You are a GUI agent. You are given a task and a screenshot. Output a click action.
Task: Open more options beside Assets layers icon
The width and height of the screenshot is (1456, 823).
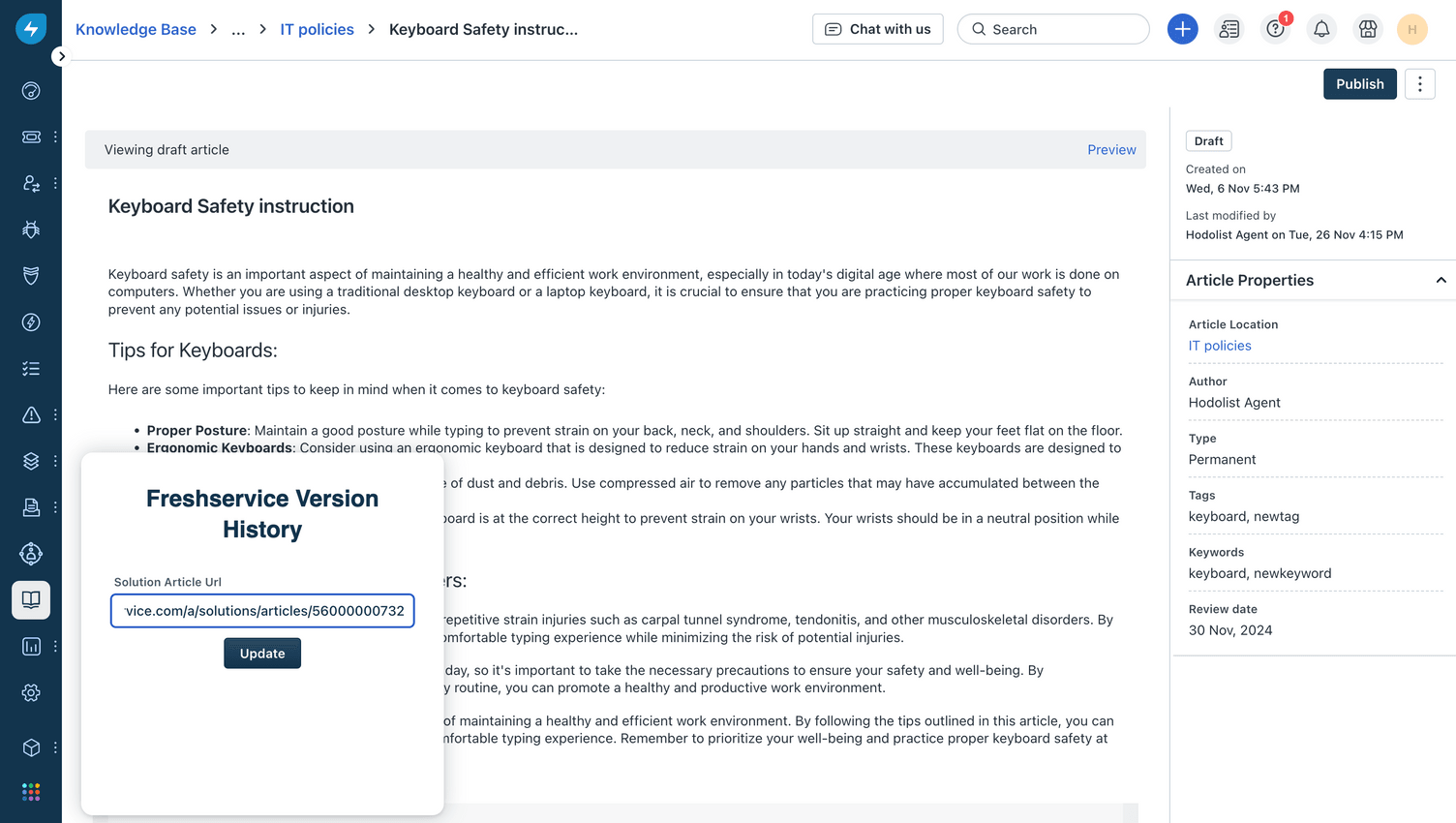(x=55, y=461)
